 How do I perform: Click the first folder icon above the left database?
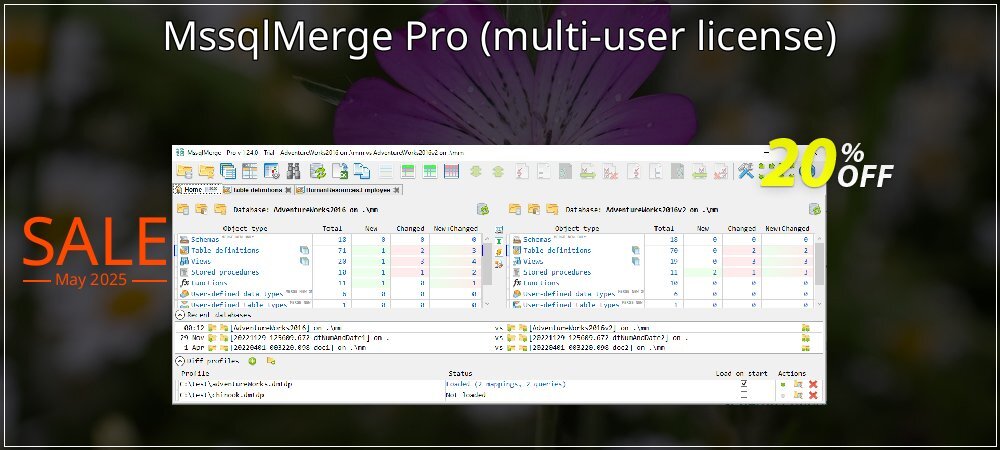(x=183, y=209)
